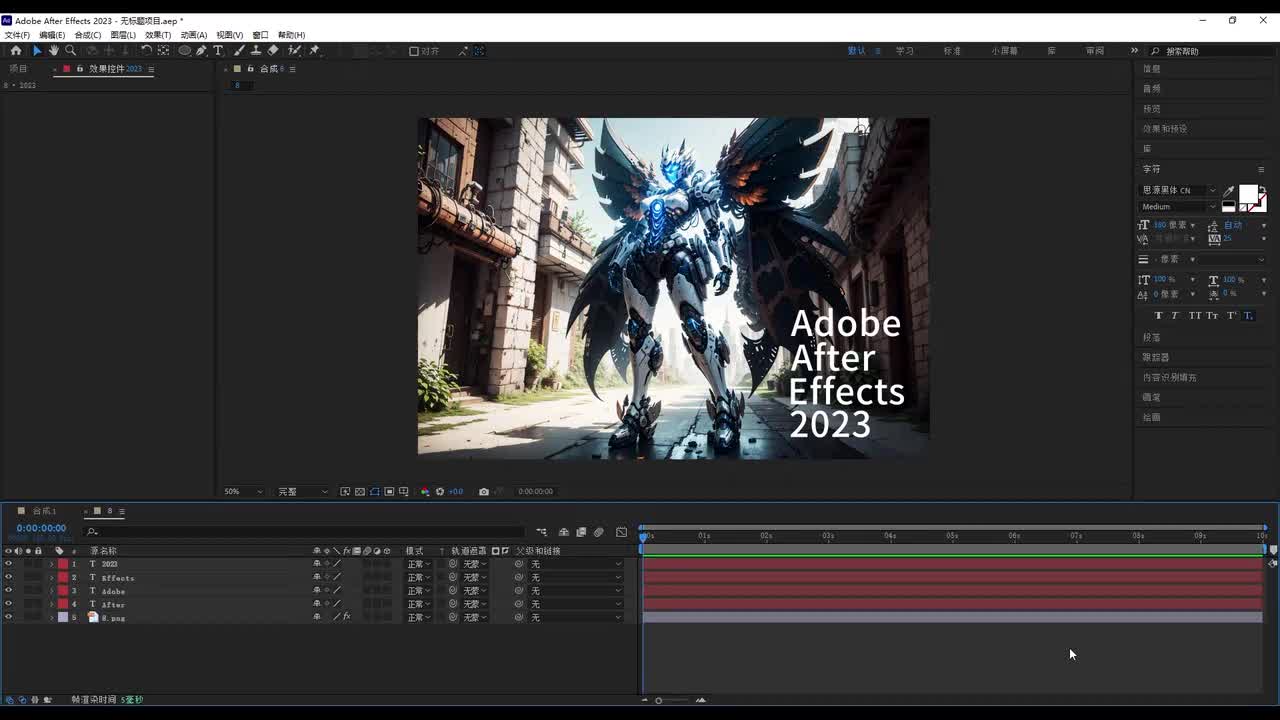Toggle effects fx switch on 8.png layer
The height and width of the screenshot is (720, 1280).
tap(347, 617)
